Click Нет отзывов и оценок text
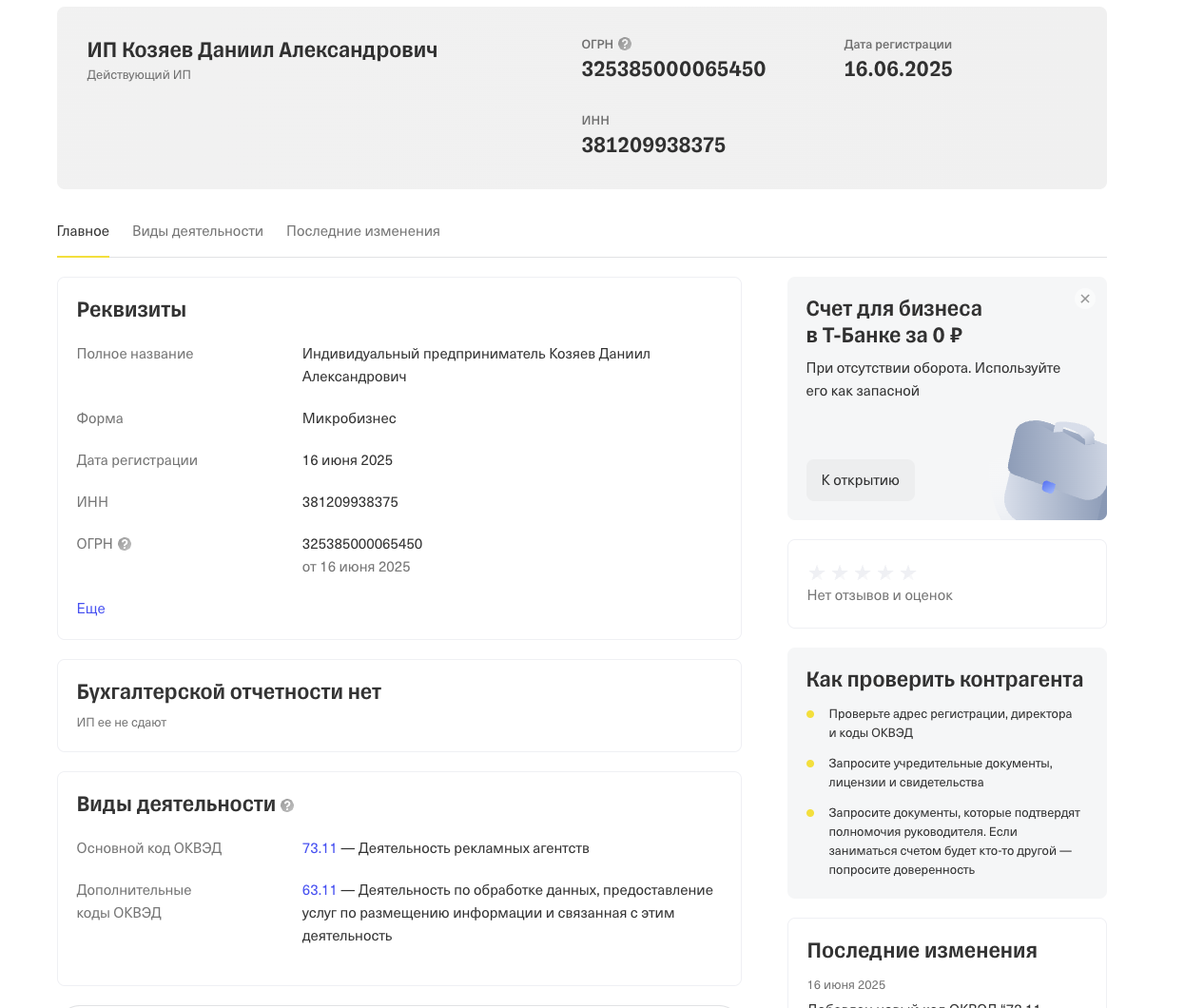This screenshot has height=1008, width=1204. (x=880, y=595)
